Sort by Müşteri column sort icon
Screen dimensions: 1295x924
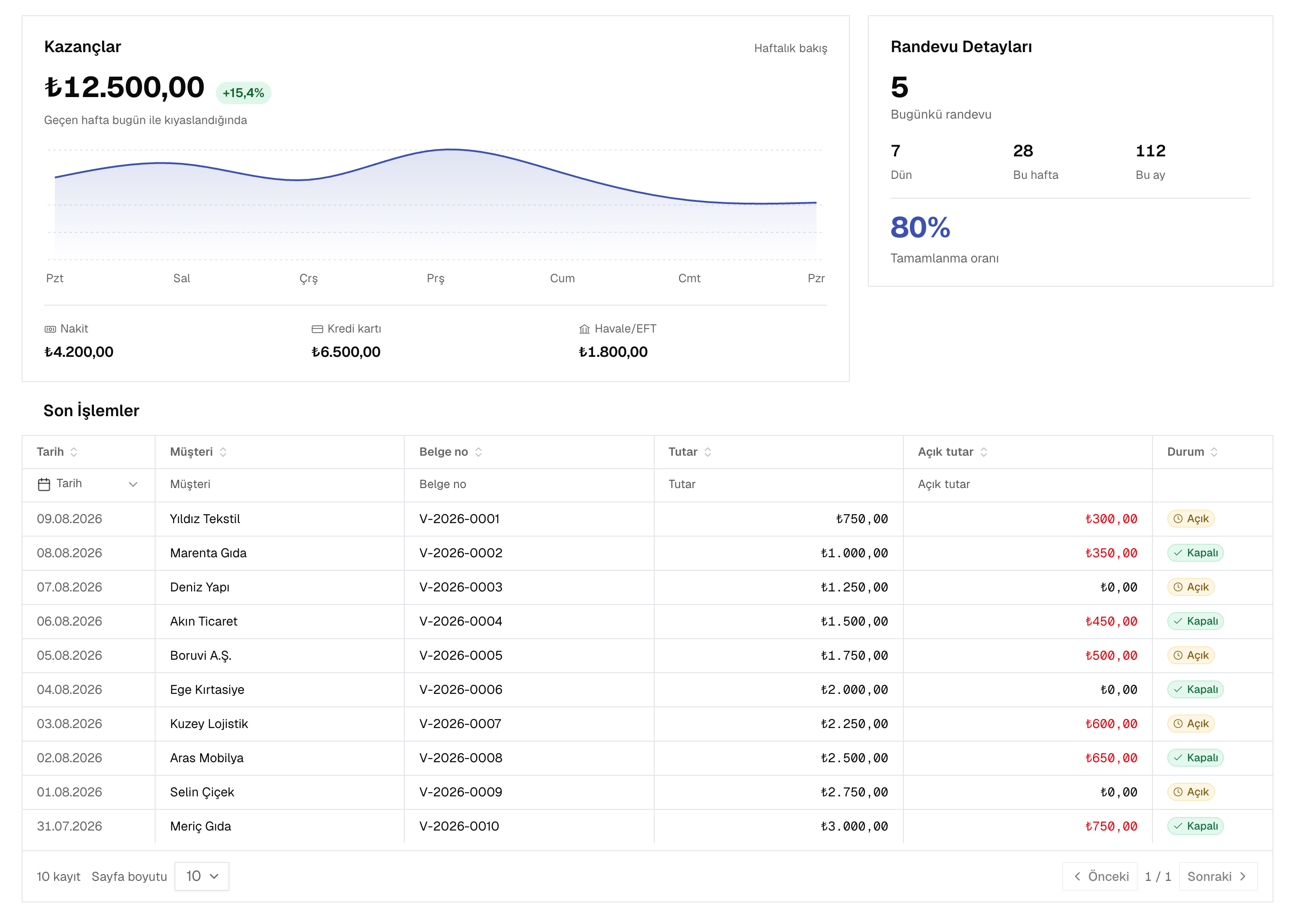tap(223, 452)
